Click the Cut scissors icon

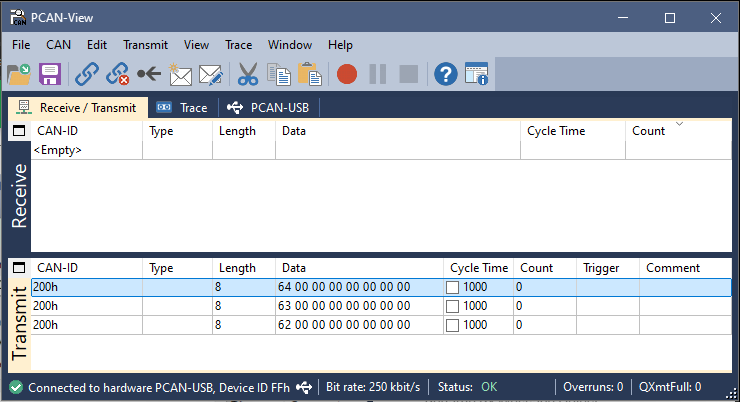pyautogui.click(x=248, y=74)
